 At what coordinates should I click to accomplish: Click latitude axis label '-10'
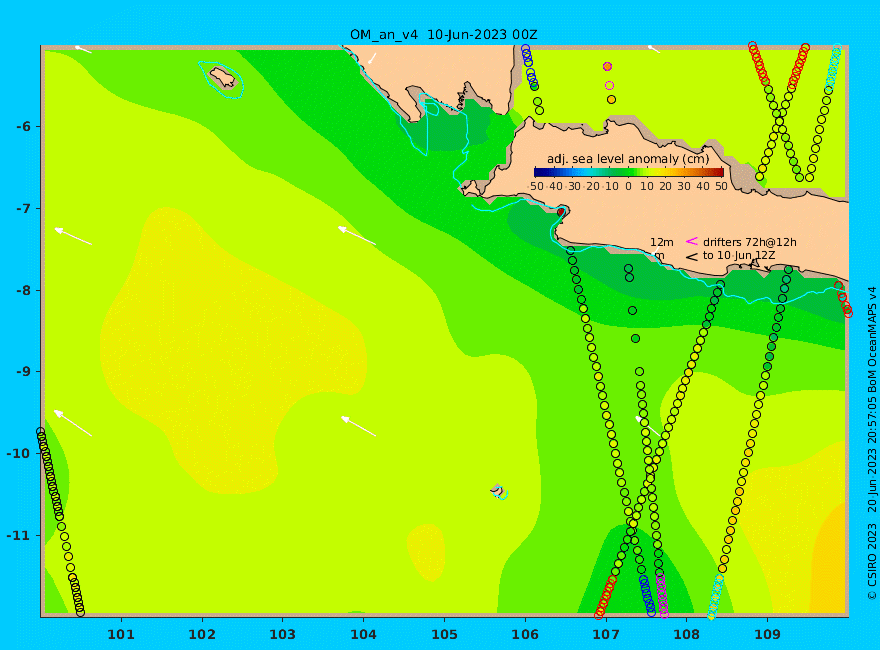pyautogui.click(x=20, y=454)
